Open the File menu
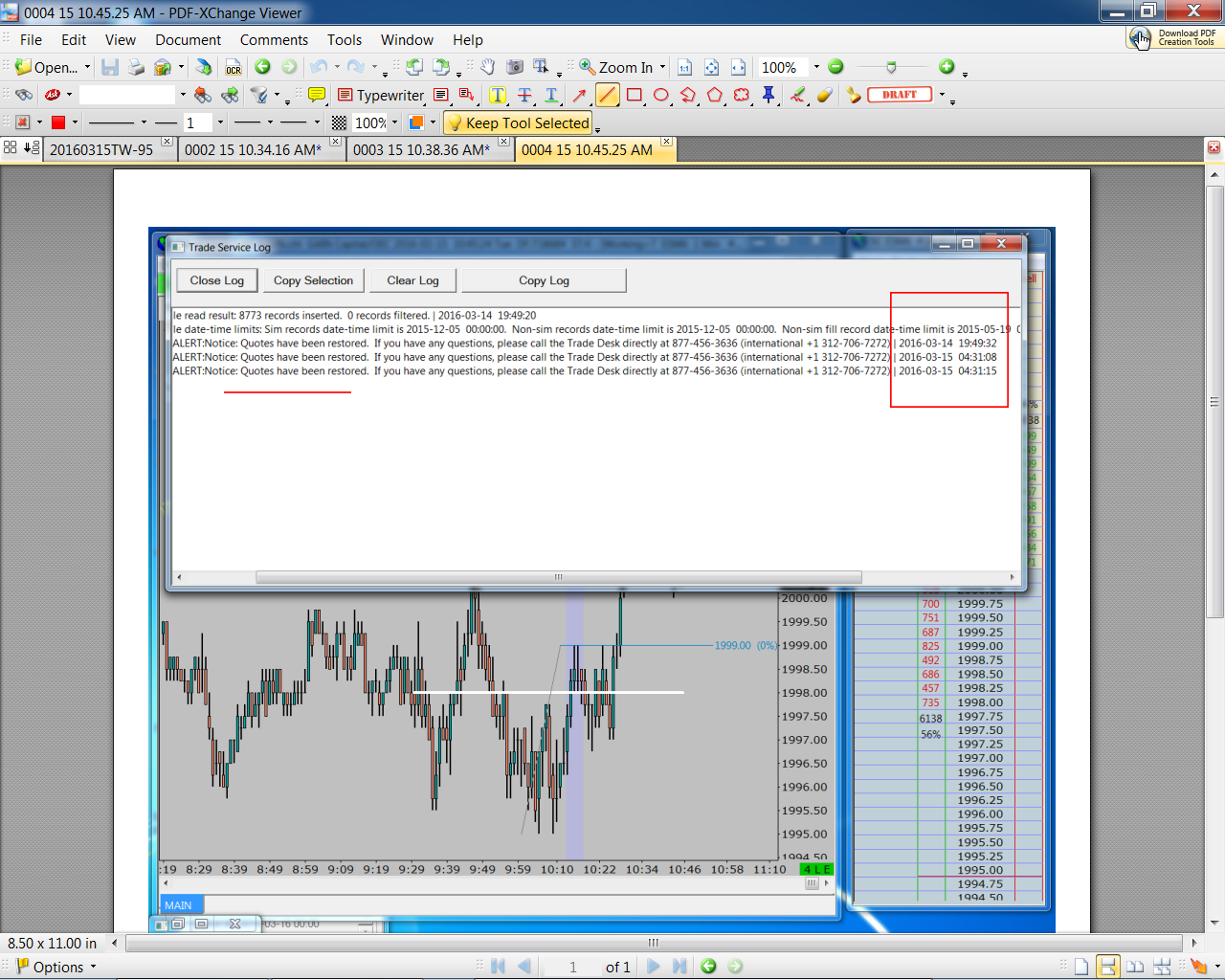 click(31, 40)
